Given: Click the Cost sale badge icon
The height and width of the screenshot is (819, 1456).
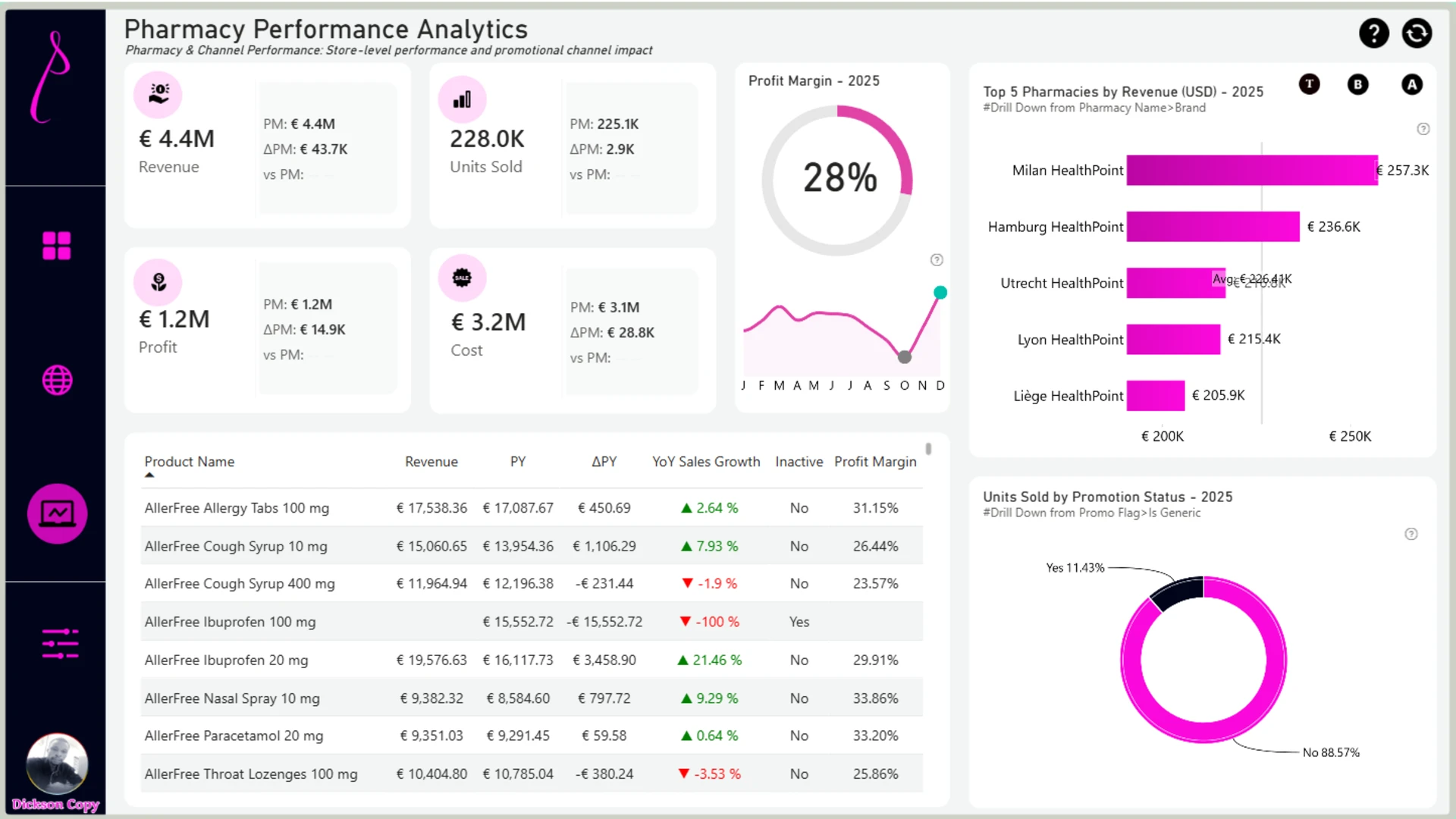Looking at the screenshot, I should 462,278.
